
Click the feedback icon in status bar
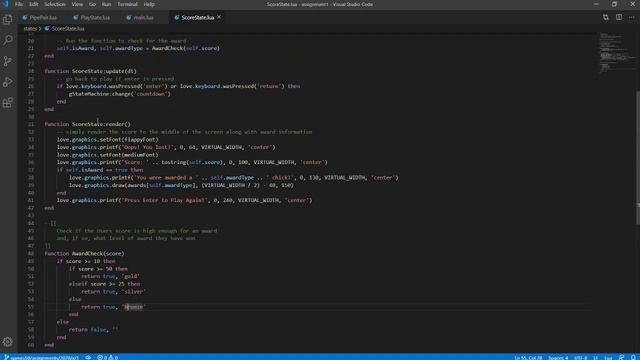pos(621,357)
